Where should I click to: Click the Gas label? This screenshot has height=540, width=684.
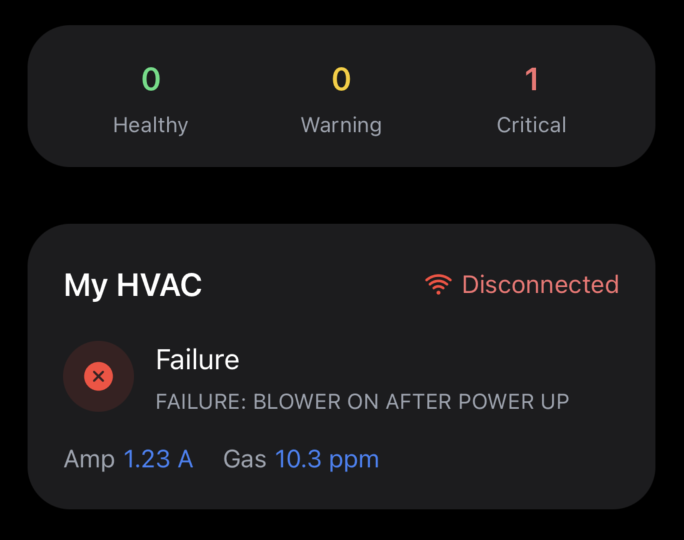244,460
